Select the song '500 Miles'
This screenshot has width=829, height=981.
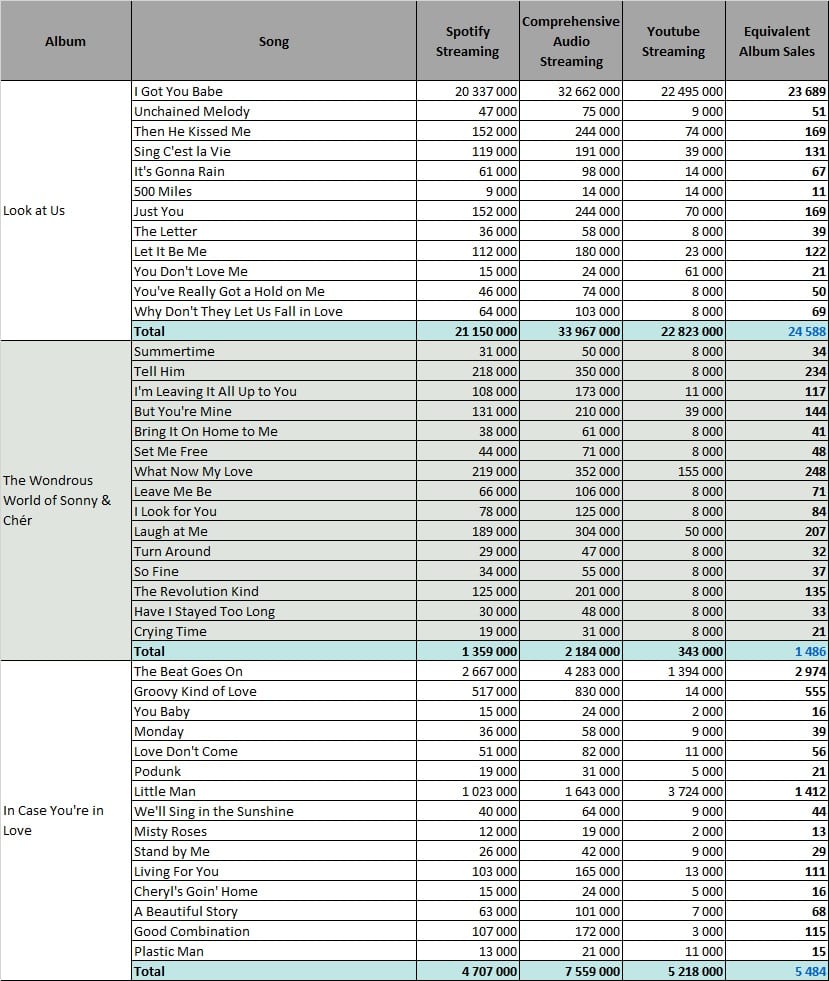[163, 191]
